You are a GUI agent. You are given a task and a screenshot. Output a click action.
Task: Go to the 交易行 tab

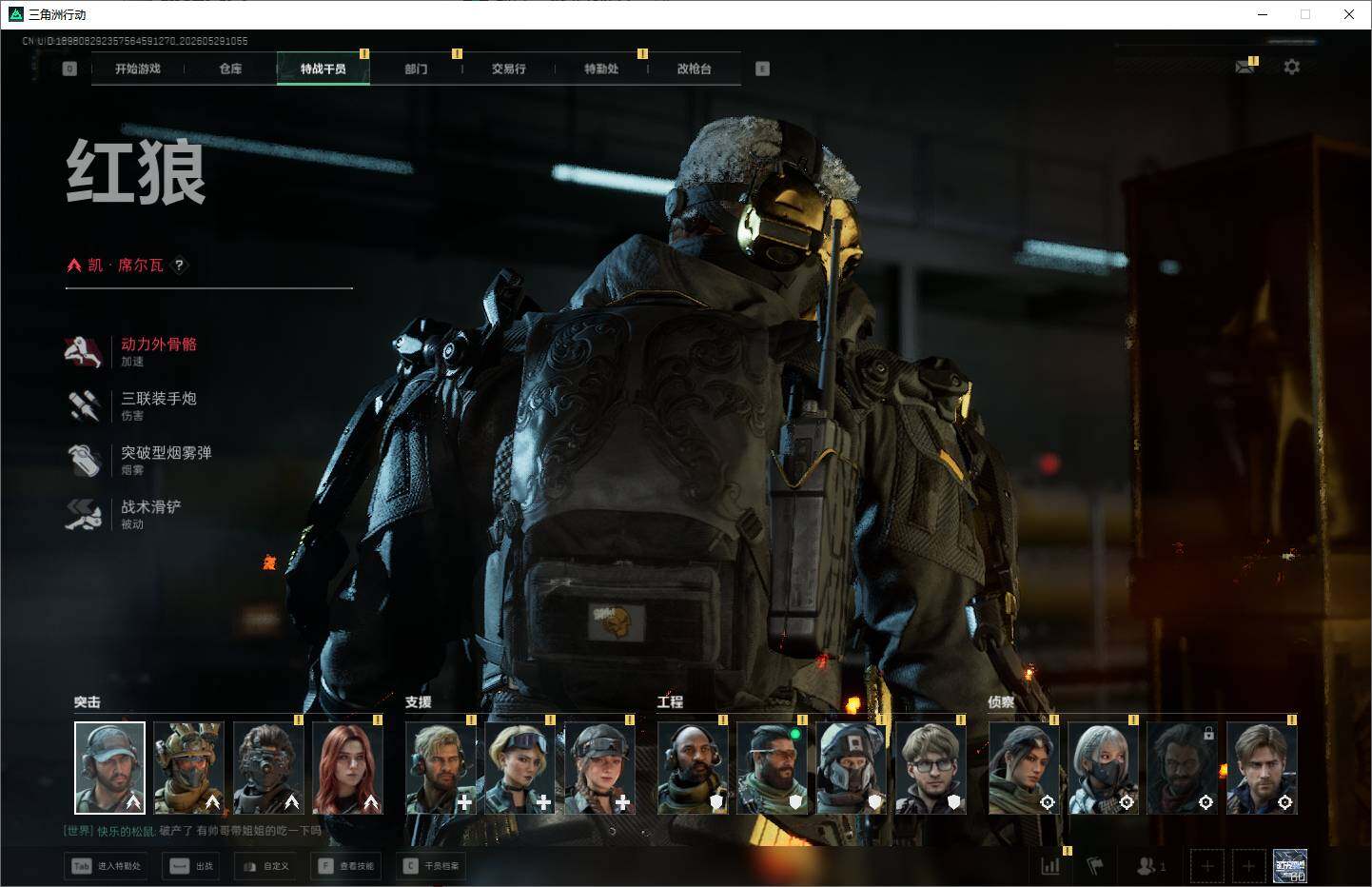(x=508, y=69)
